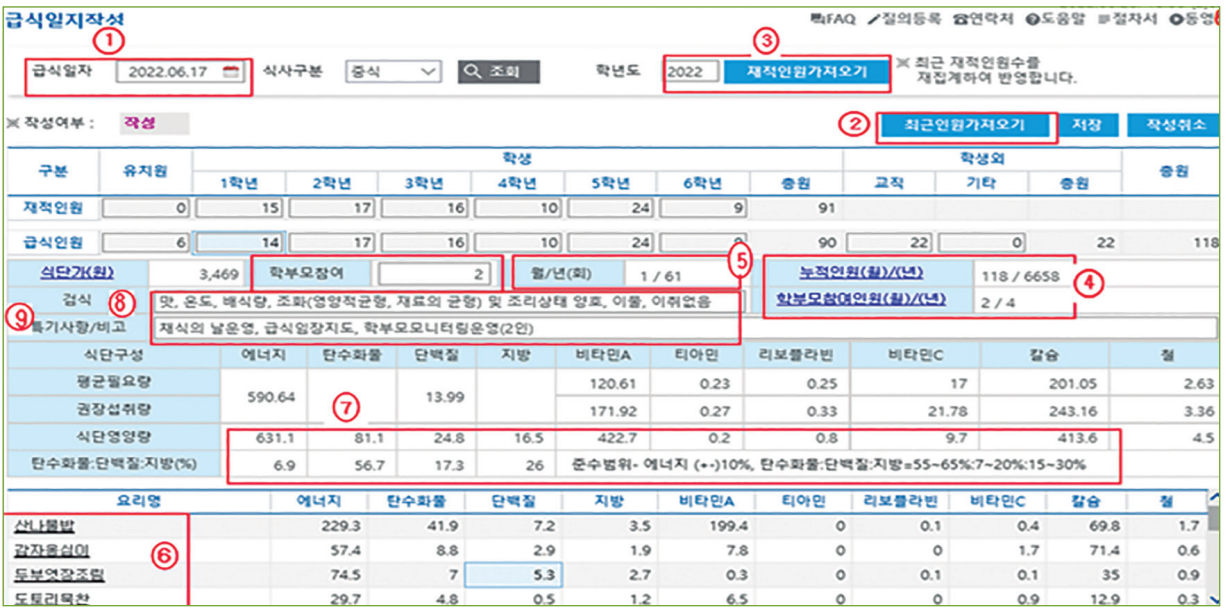This screenshot has width=1226, height=611.
Task: Click the 급식인원 1학년 field showing 14
Action: click(x=240, y=243)
